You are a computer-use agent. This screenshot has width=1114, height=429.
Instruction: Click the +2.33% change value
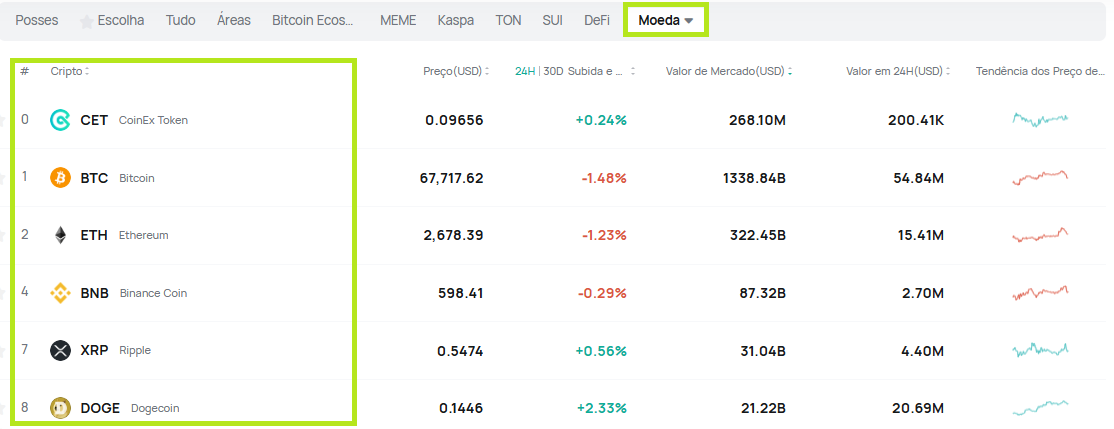point(601,408)
